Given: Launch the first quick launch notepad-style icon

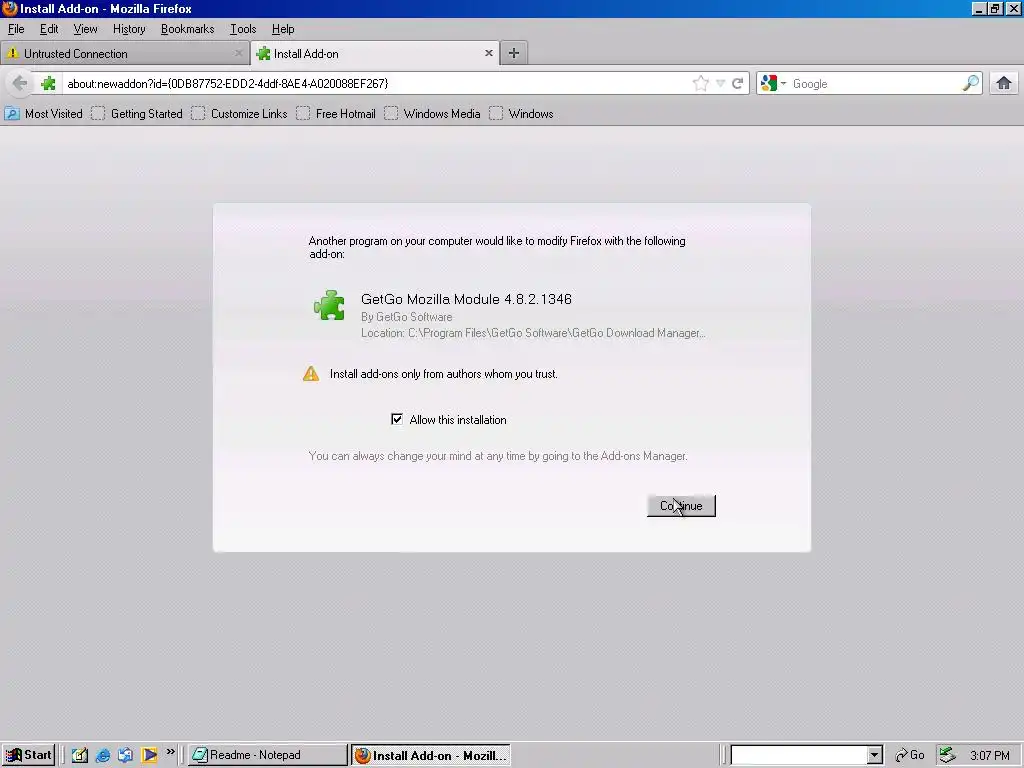Looking at the screenshot, I should click(x=80, y=755).
